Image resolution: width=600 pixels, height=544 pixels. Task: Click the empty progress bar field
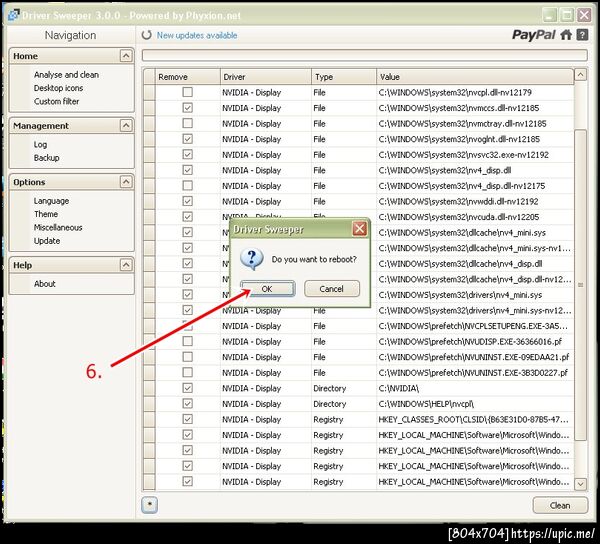click(364, 55)
